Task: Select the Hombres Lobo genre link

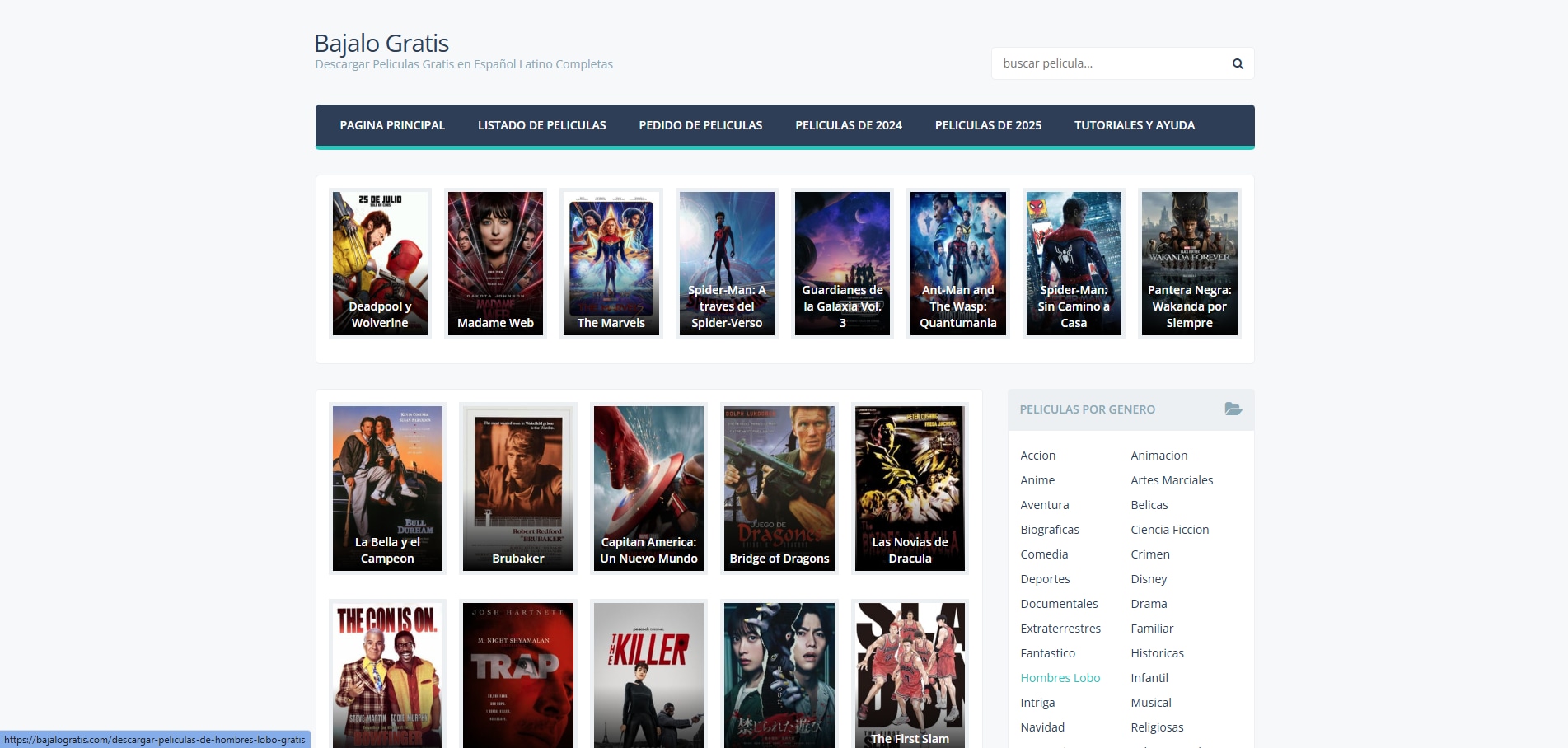Action: [1060, 678]
